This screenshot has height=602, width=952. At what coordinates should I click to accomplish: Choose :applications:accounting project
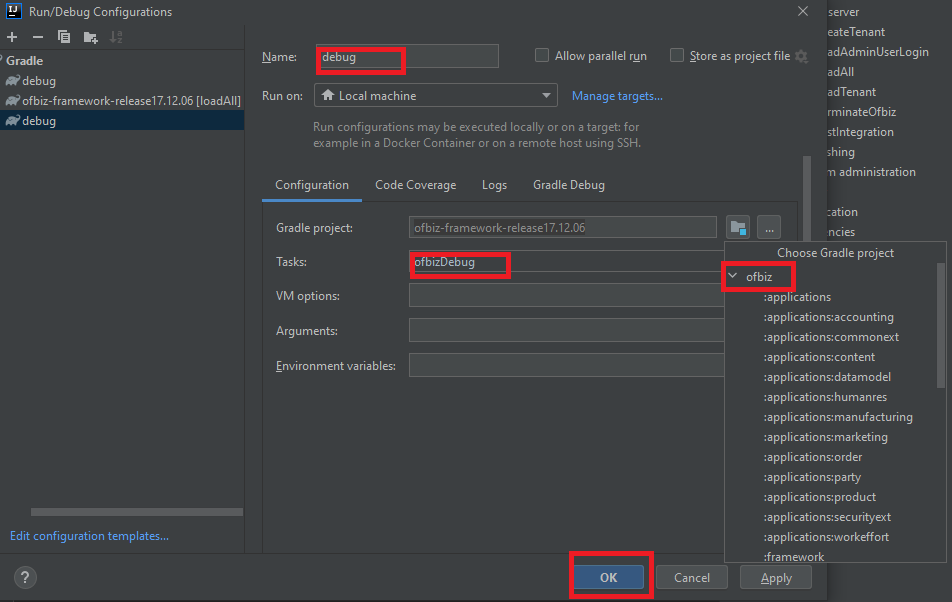click(828, 317)
